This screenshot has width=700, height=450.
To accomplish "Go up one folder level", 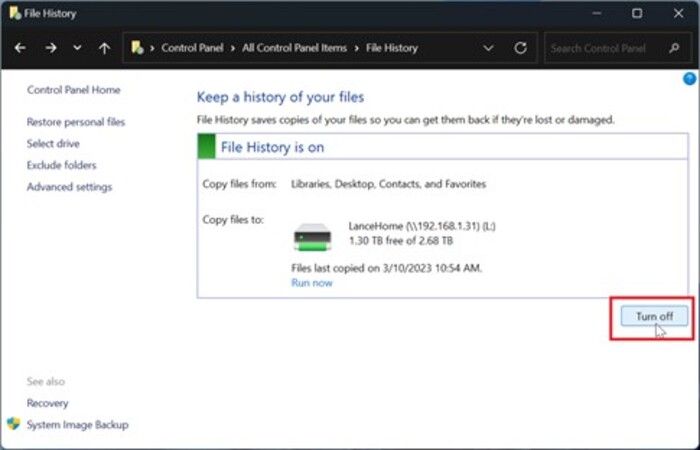I will (x=104, y=48).
